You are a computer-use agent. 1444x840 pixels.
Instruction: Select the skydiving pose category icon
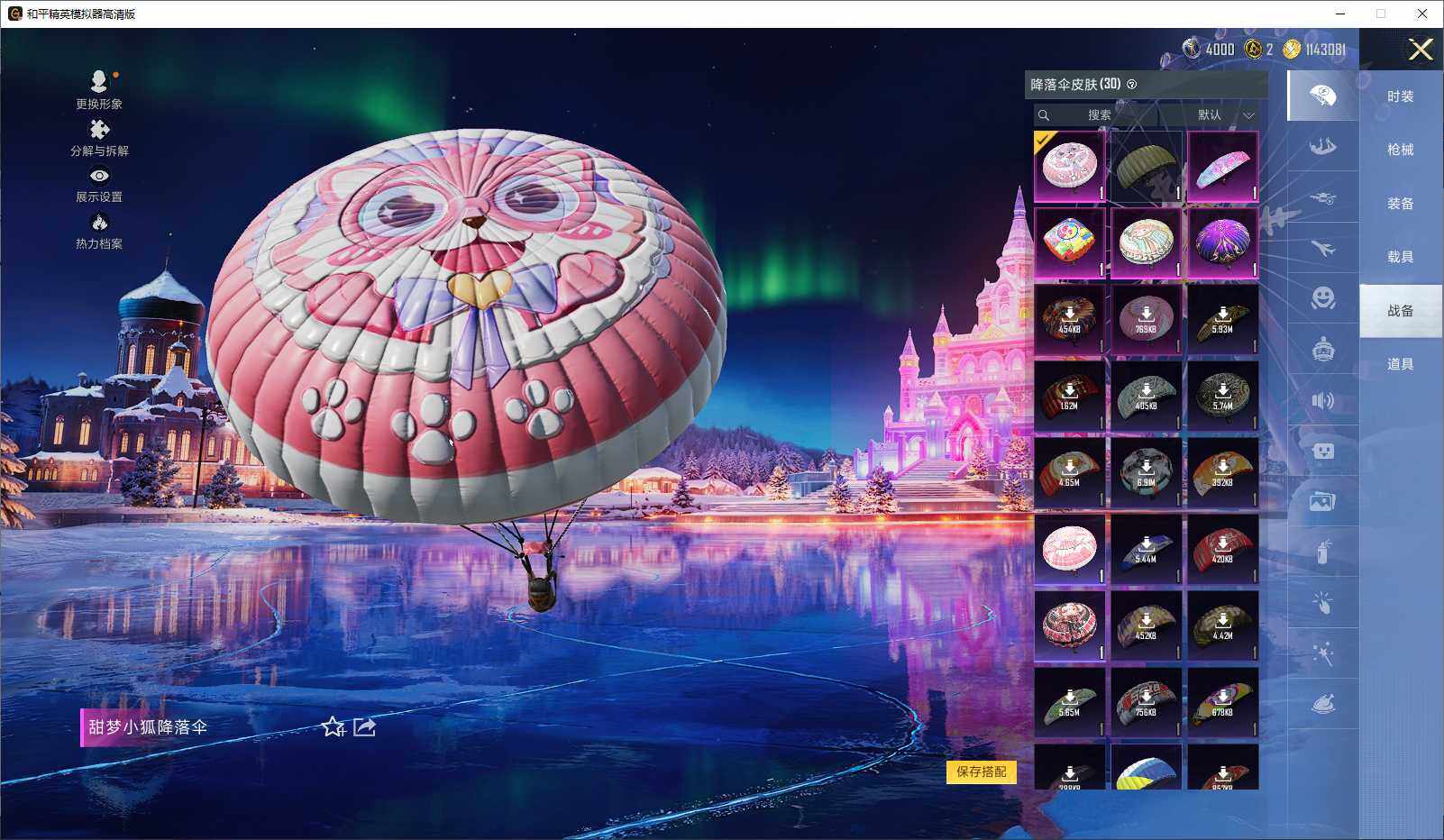coord(1322,146)
